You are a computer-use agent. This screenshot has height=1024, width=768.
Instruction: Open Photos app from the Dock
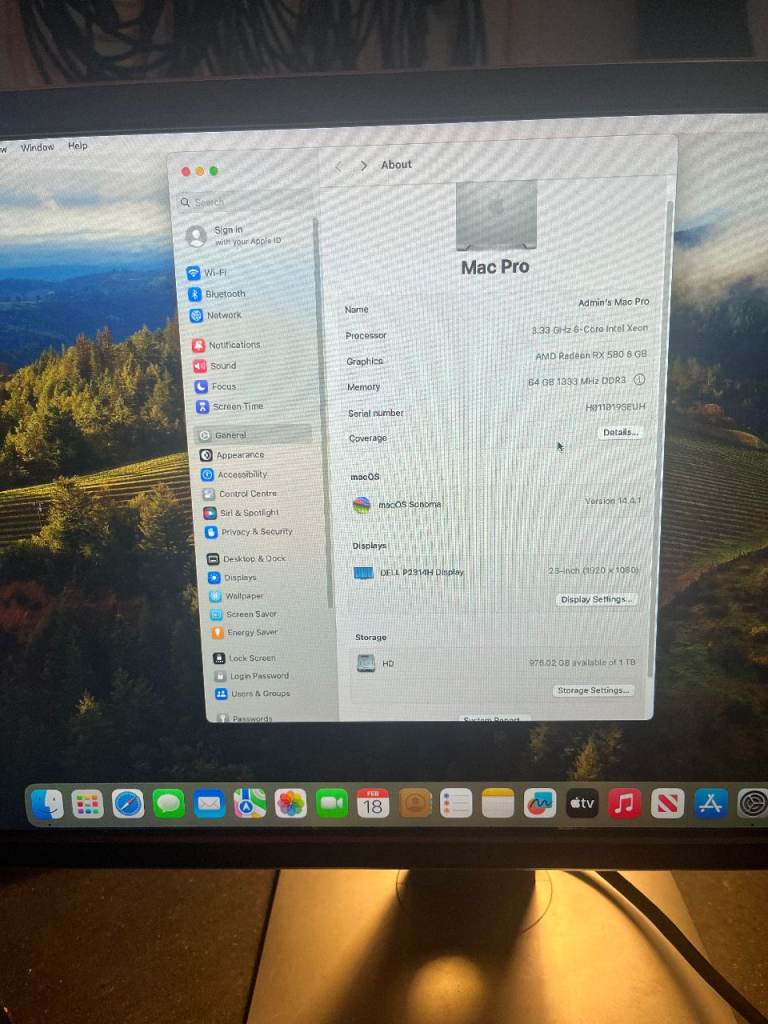tap(291, 803)
